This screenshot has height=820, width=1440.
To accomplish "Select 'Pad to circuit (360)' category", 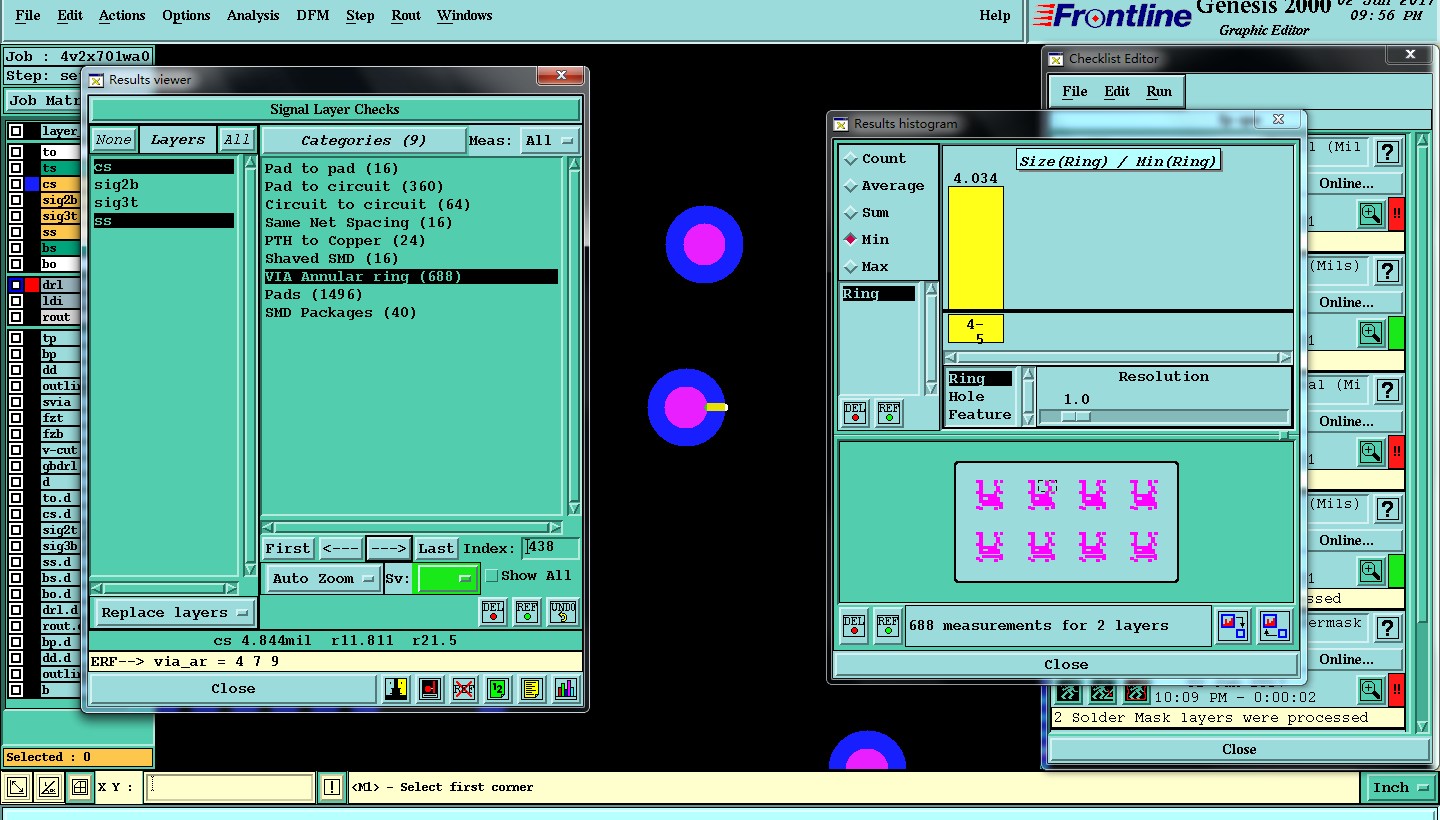I will tap(354, 187).
